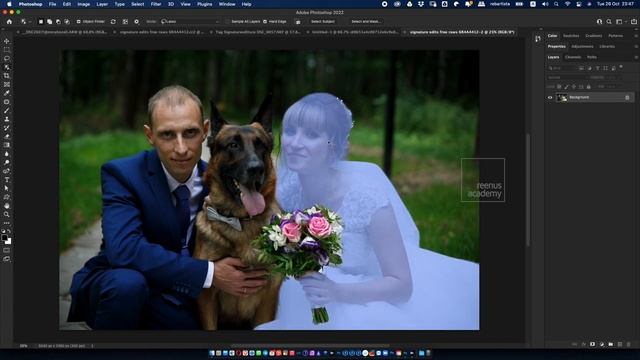This screenshot has height=360, width=640.
Task: Create a new layer icon
Action: coord(620,344)
